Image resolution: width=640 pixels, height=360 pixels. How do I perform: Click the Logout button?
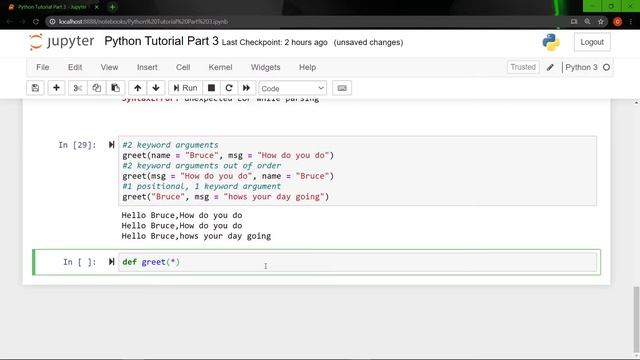pyautogui.click(x=592, y=42)
